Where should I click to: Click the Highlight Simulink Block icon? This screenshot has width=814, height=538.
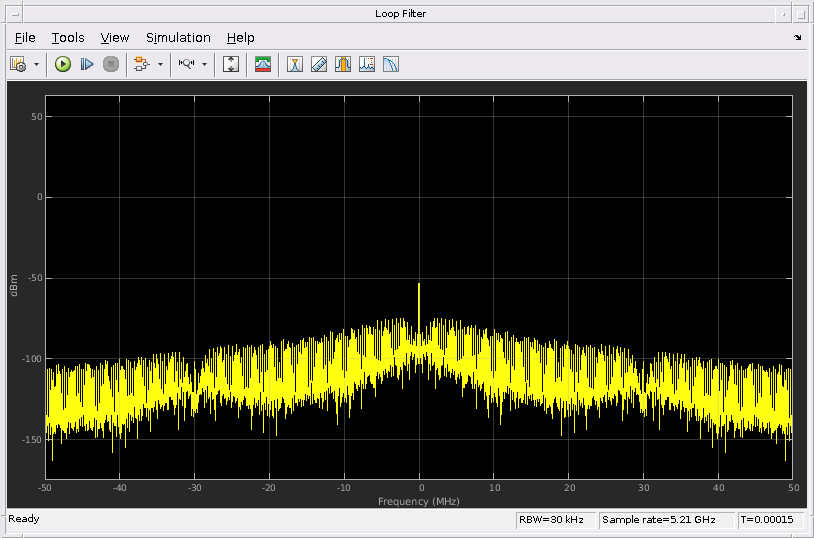[x=141, y=64]
